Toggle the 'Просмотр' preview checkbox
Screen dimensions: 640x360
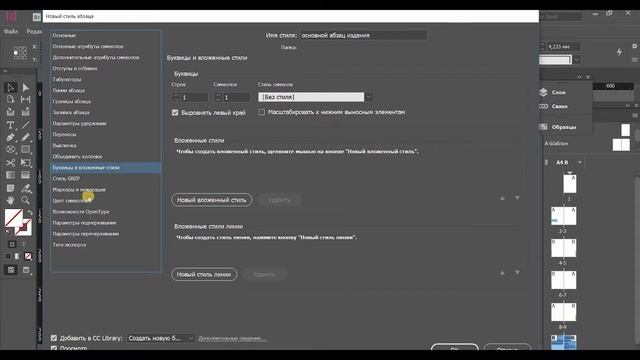(54, 348)
